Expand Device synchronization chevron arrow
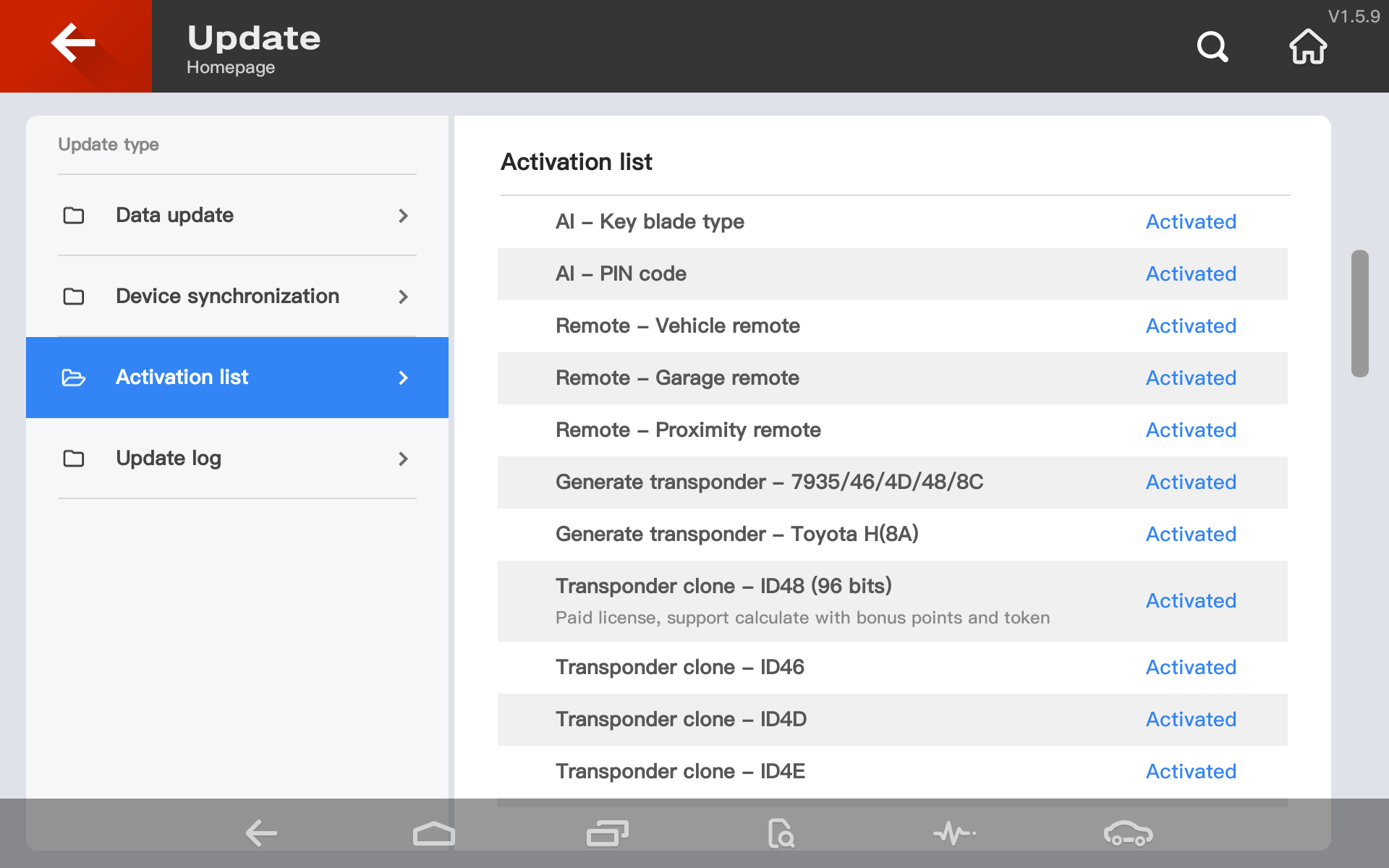The height and width of the screenshot is (868, 1389). click(403, 297)
